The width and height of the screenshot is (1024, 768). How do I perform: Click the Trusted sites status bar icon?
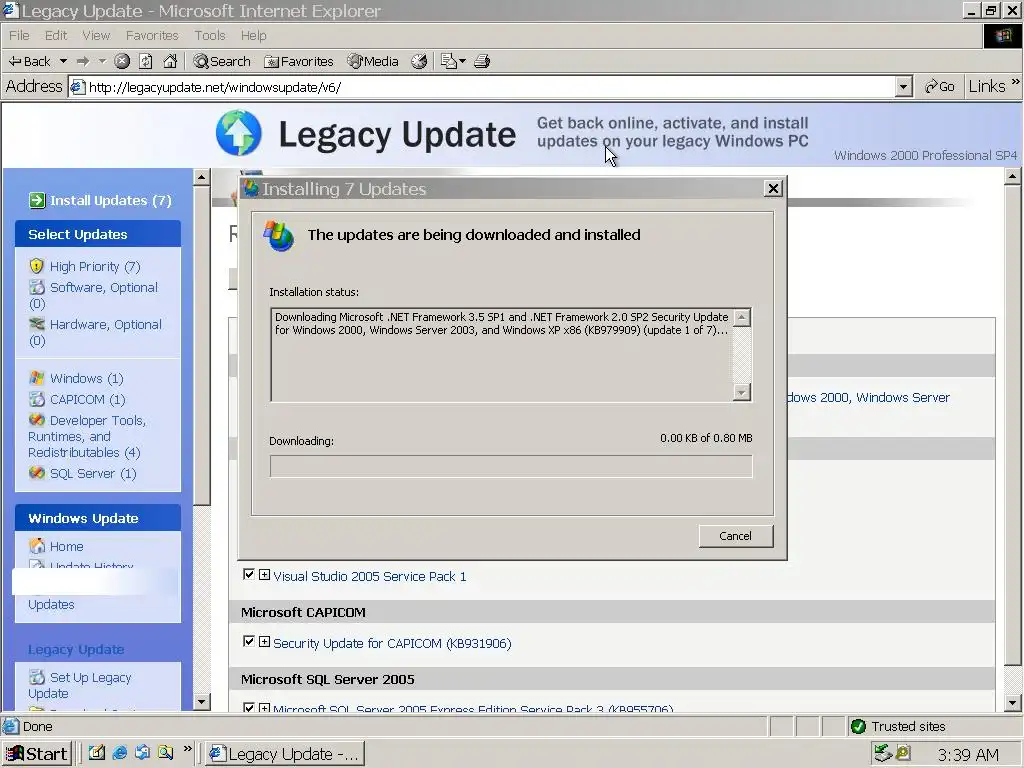tap(858, 726)
